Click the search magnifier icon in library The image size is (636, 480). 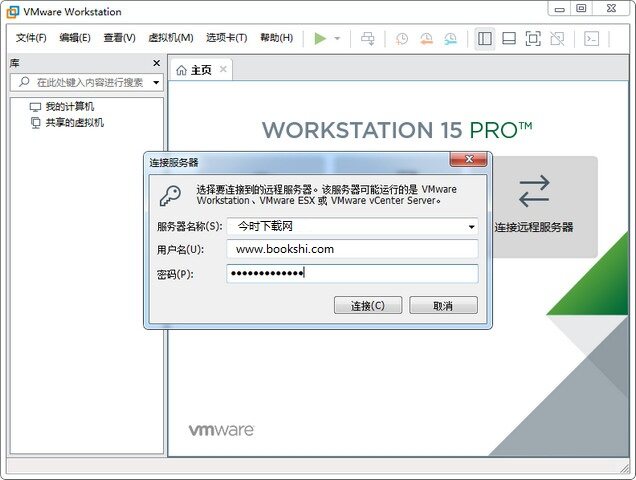24,82
